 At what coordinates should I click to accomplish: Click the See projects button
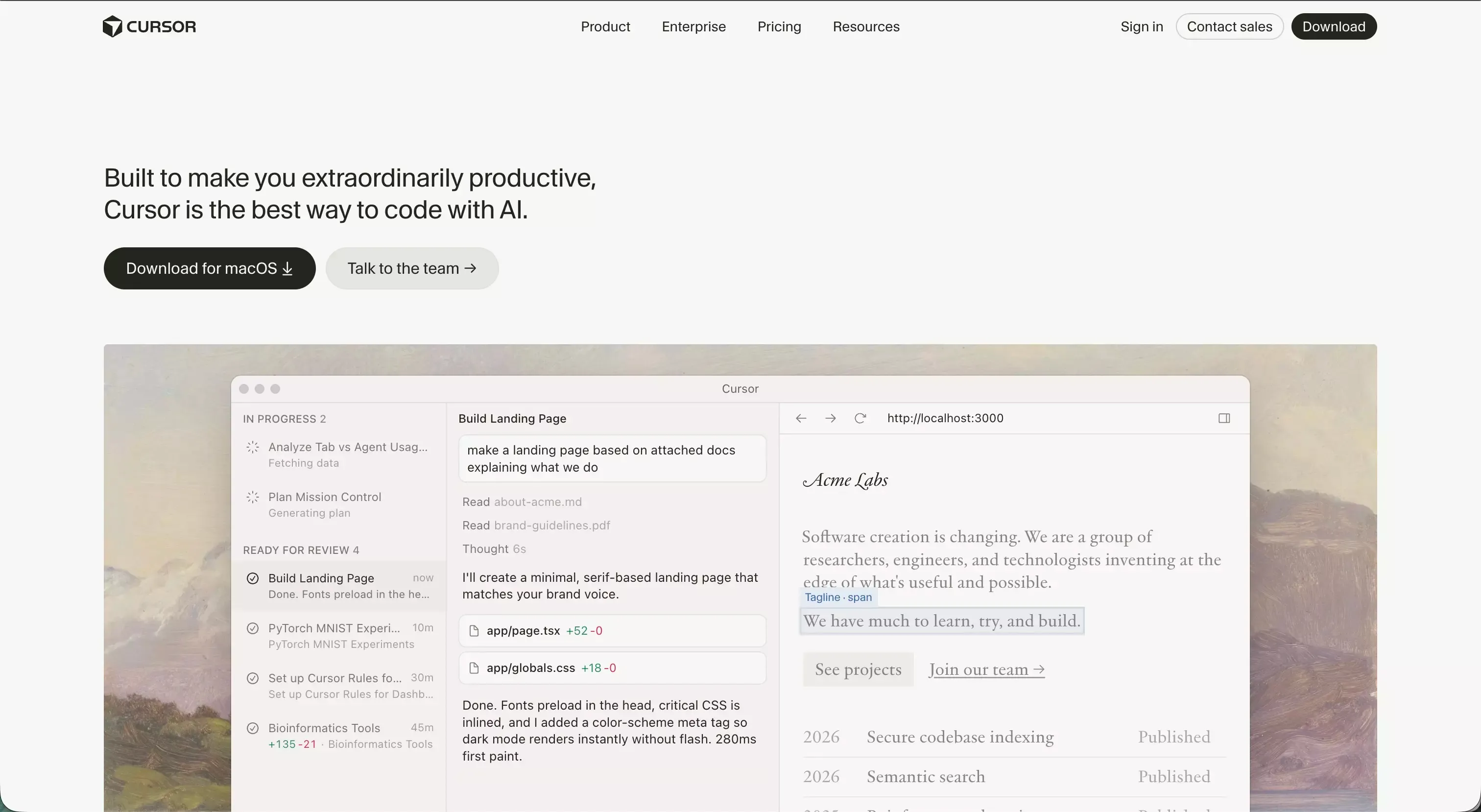pyautogui.click(x=858, y=669)
